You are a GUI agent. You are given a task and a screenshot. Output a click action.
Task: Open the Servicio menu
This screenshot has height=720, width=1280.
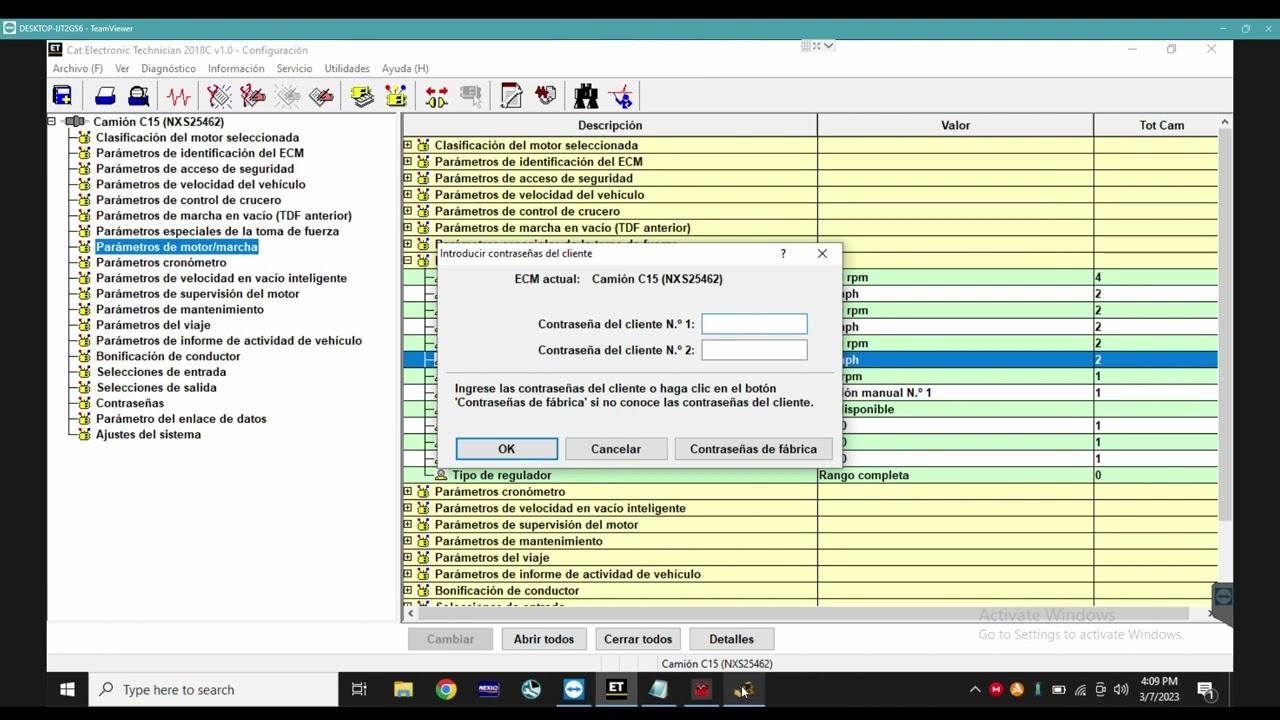(294, 68)
